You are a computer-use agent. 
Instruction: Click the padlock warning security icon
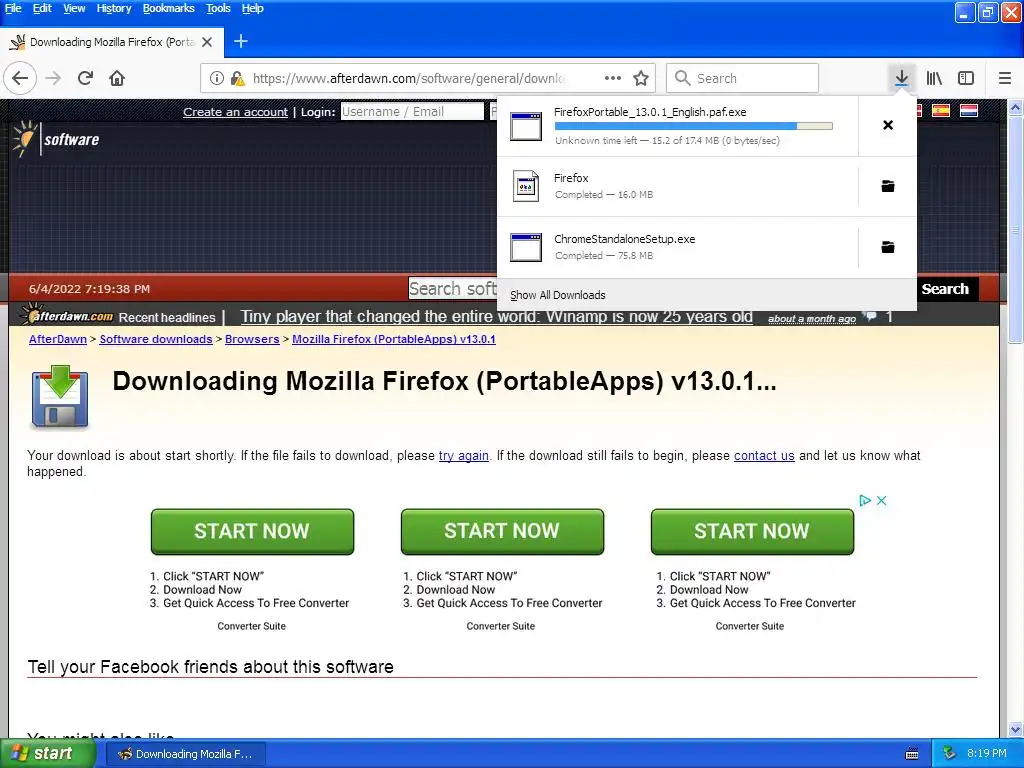[x=238, y=78]
